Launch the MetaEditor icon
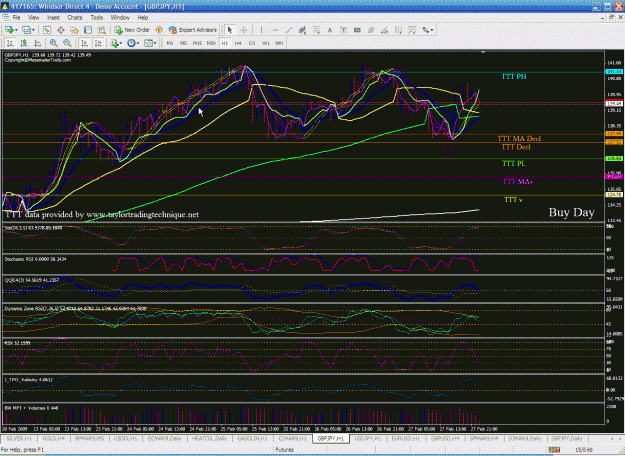This screenshot has width=625, height=456. click(x=159, y=30)
